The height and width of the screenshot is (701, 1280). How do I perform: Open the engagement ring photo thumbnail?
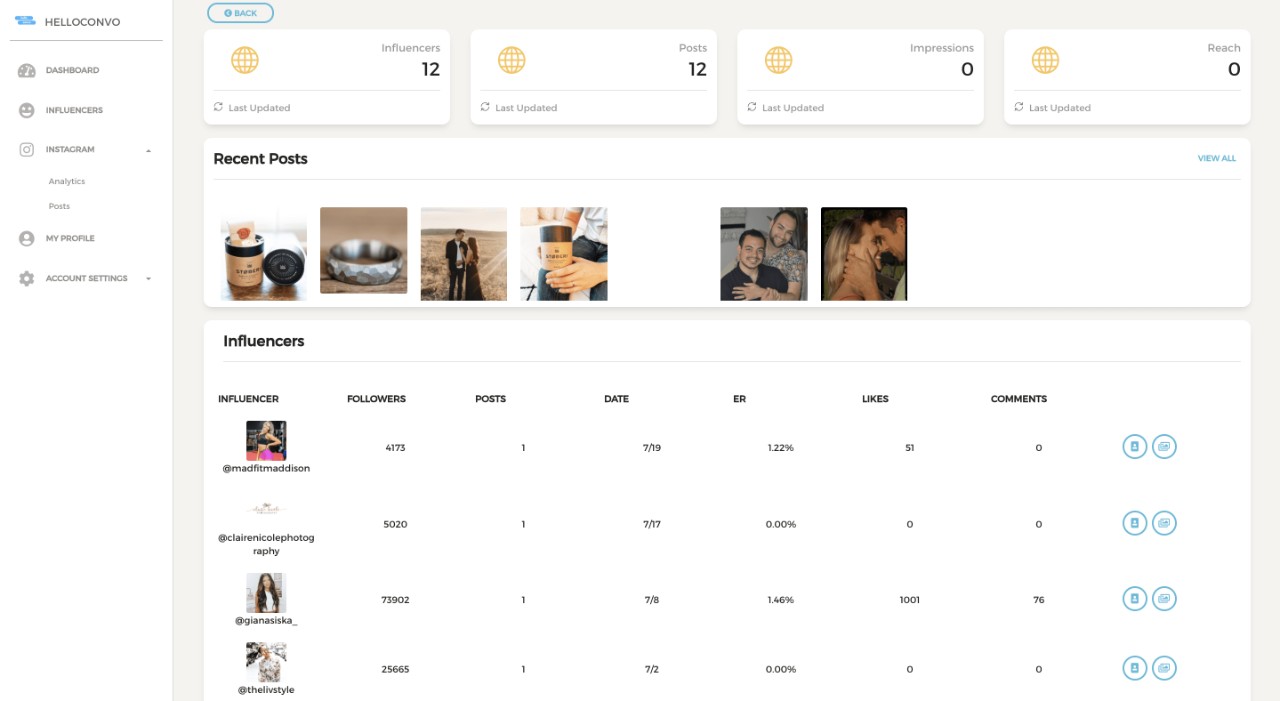(x=363, y=251)
